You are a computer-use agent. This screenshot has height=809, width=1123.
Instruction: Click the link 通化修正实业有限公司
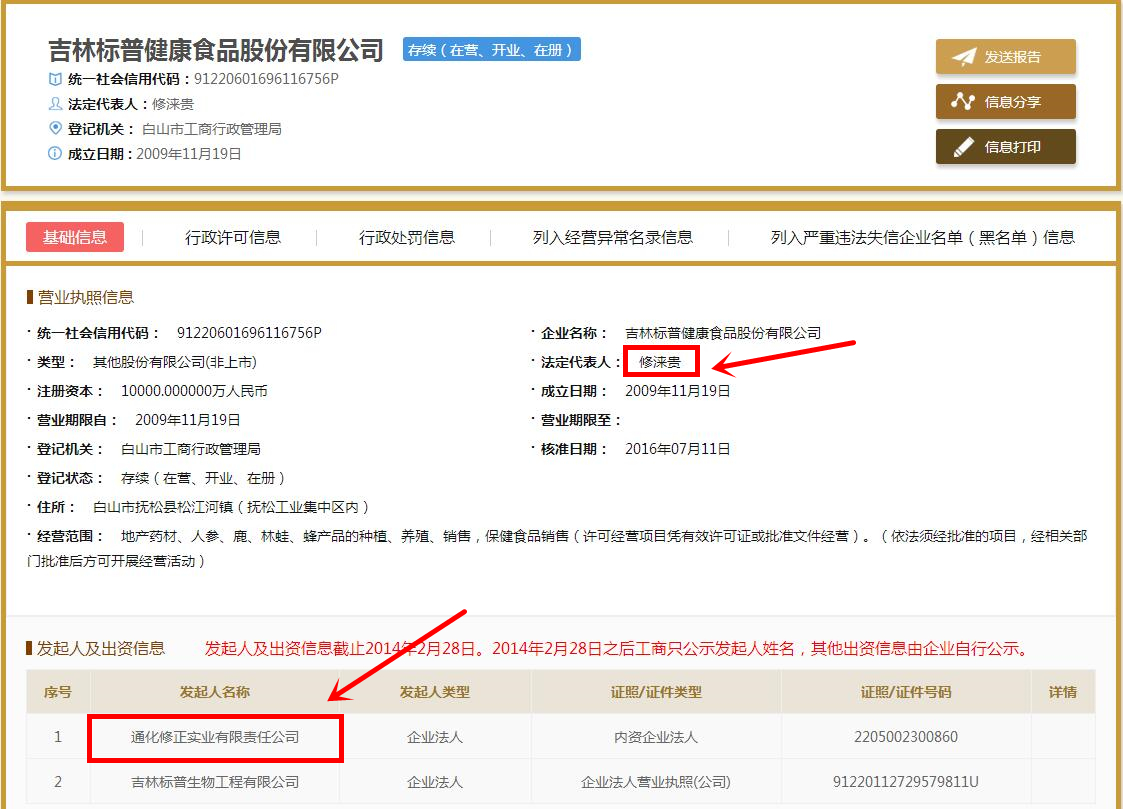217,736
